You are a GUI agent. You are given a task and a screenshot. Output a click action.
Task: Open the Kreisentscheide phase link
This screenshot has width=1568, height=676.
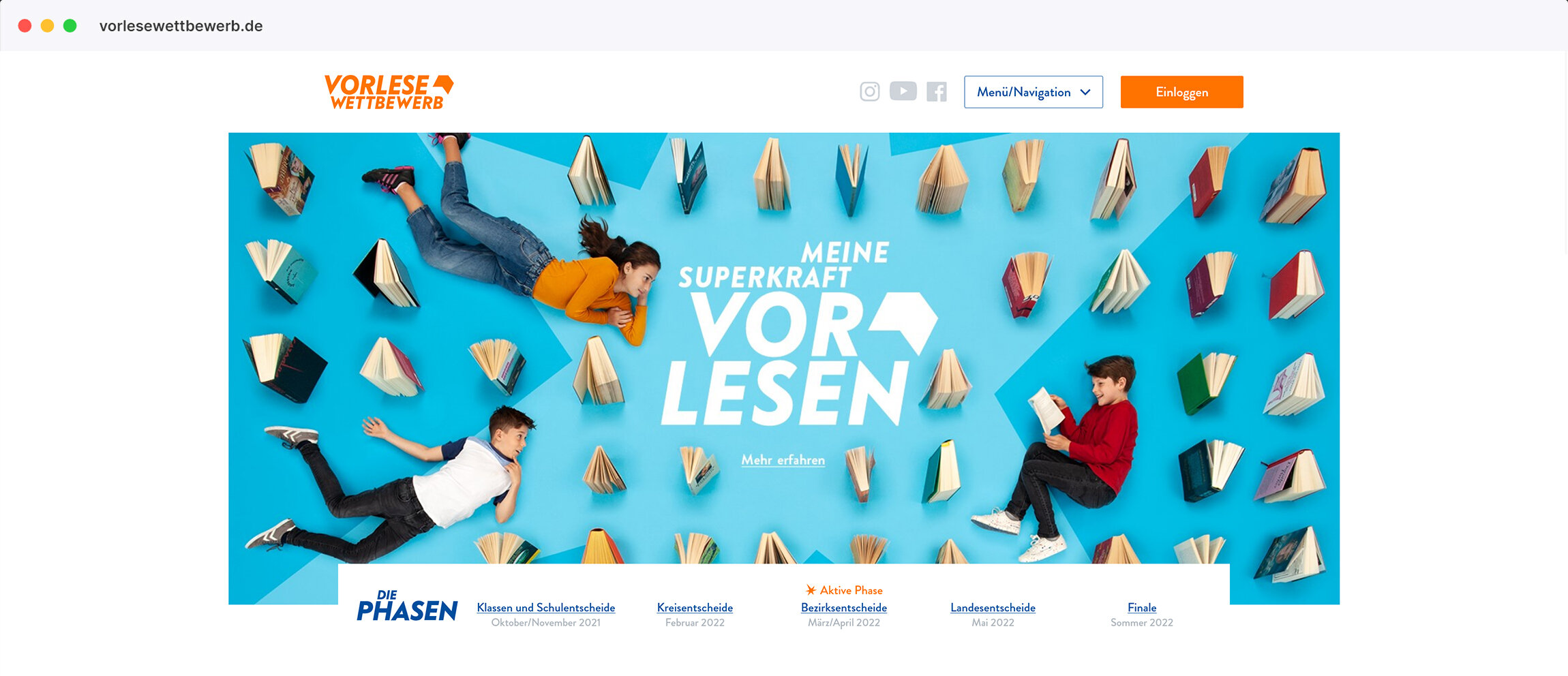point(695,607)
